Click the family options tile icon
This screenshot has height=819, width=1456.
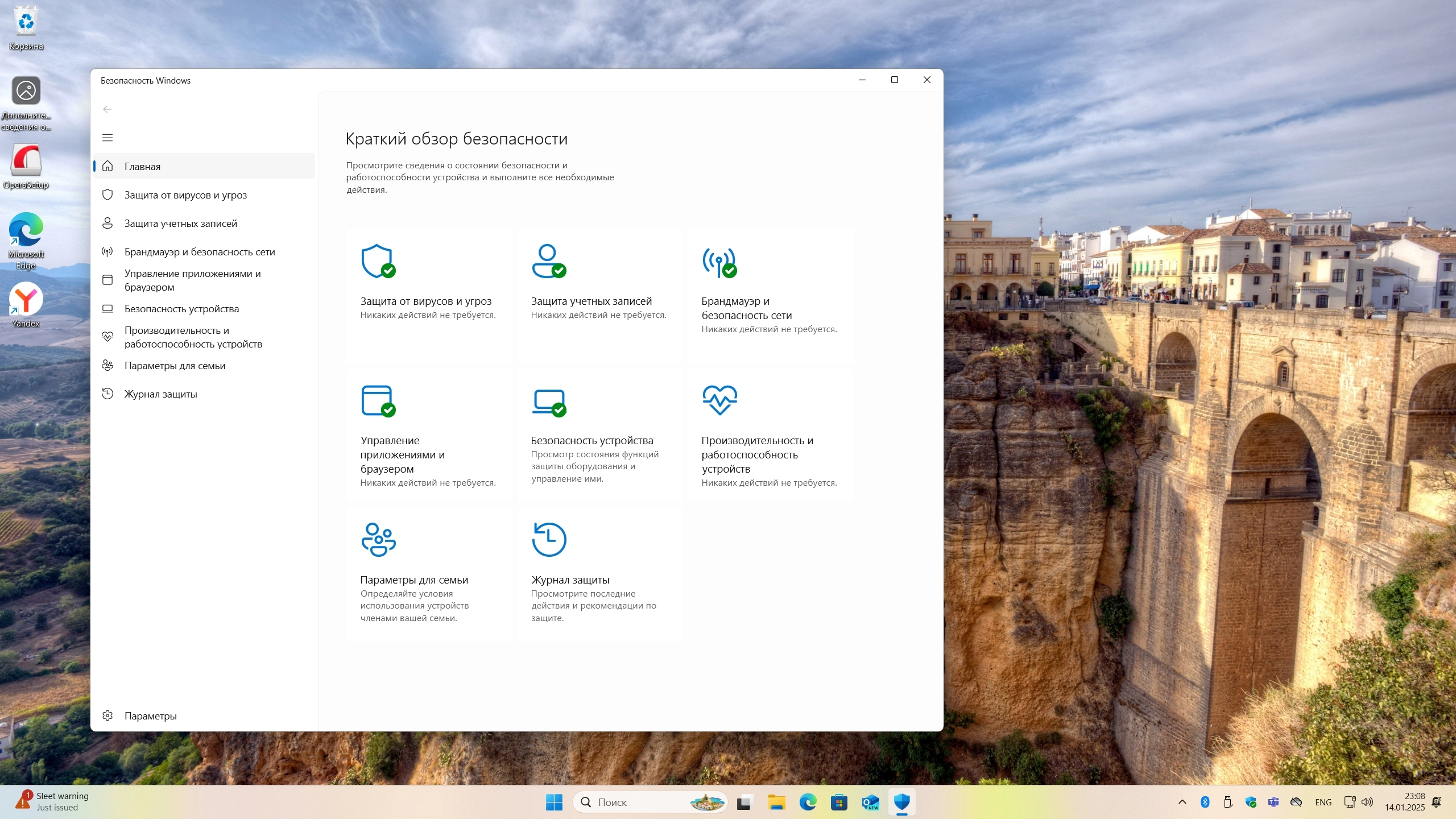click(378, 539)
